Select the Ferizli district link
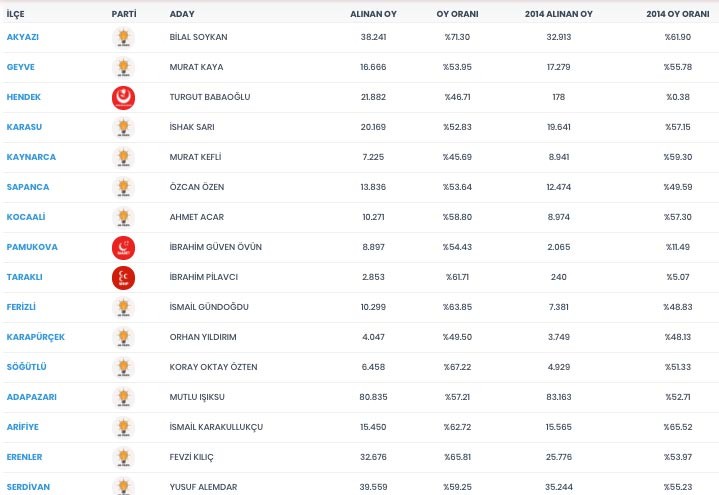 tap(23, 307)
